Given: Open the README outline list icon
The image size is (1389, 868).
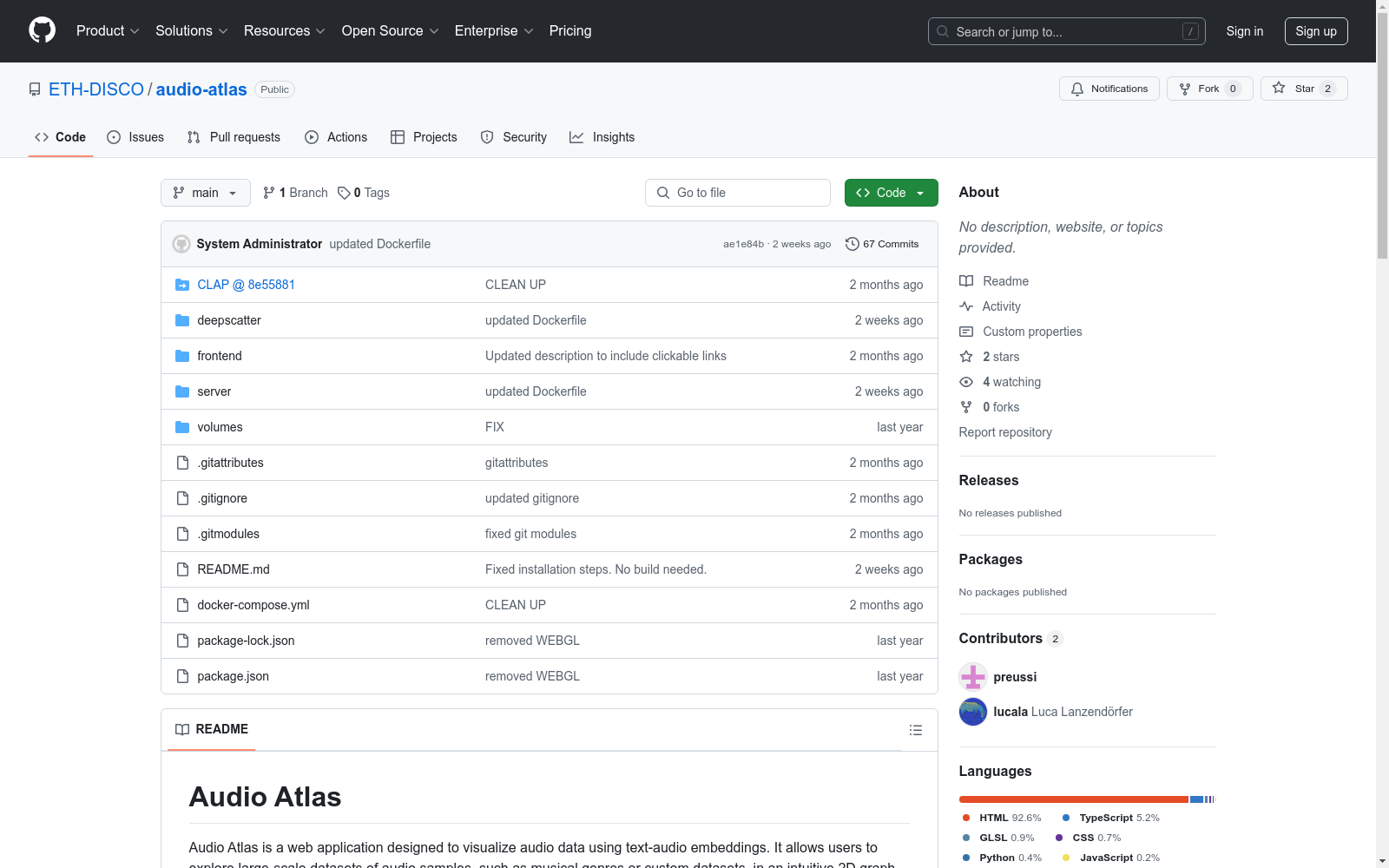Looking at the screenshot, I should [915, 730].
